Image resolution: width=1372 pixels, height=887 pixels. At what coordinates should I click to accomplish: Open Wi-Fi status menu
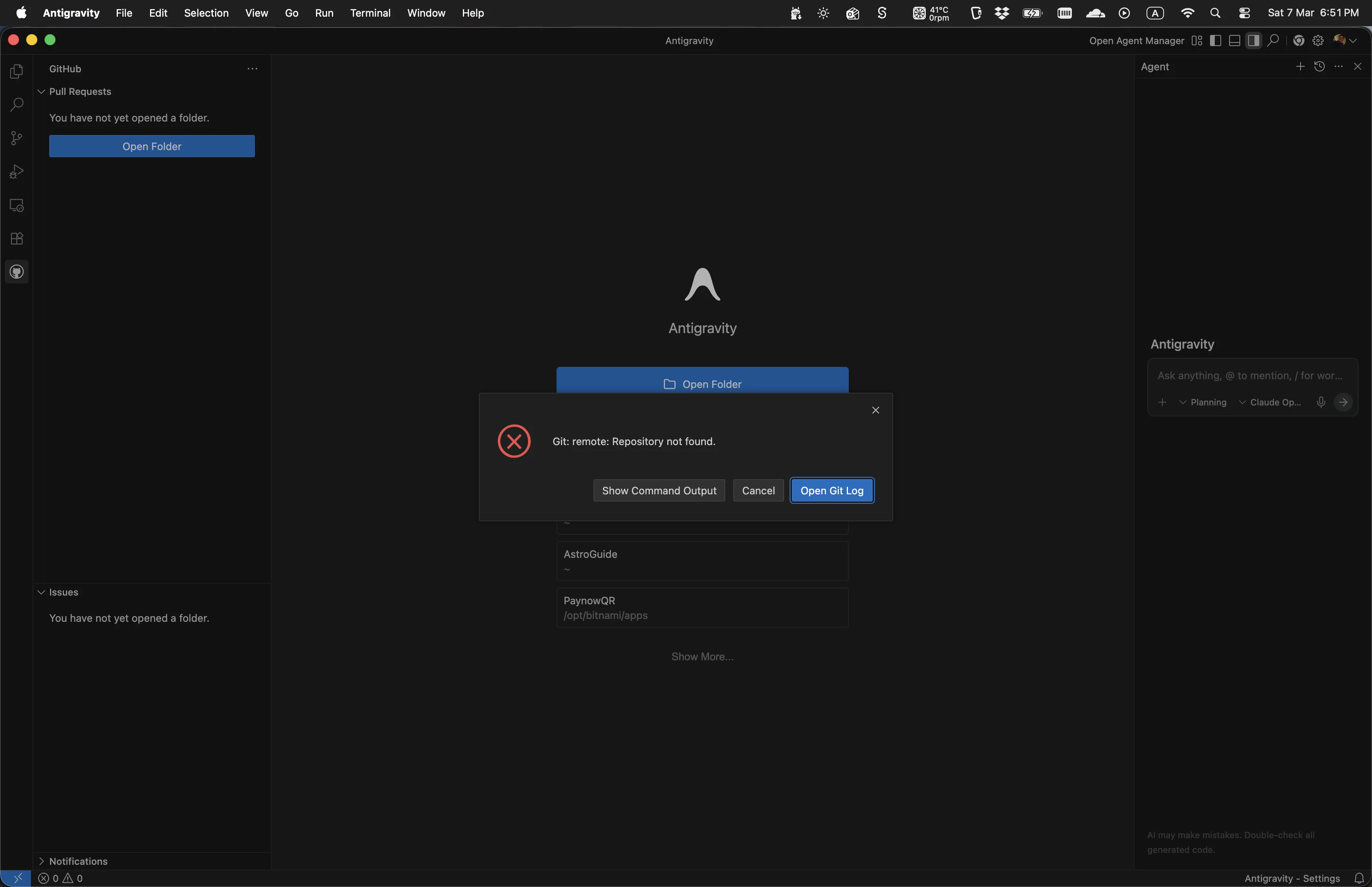1187,13
